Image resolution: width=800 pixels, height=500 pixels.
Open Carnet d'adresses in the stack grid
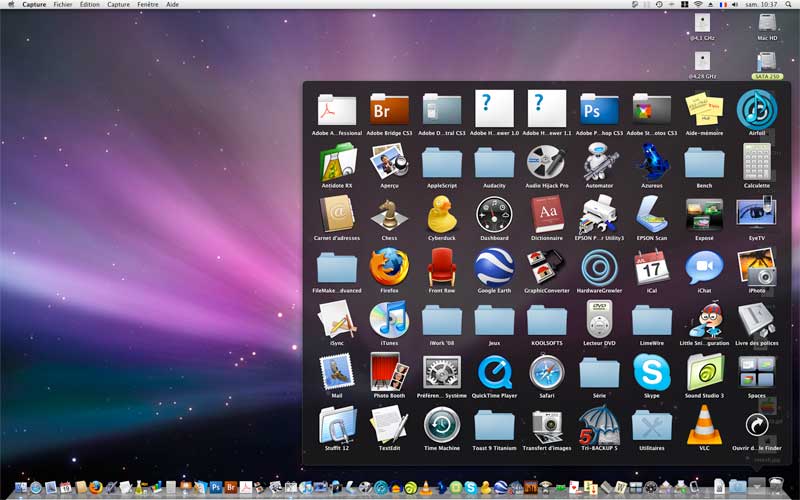point(337,214)
